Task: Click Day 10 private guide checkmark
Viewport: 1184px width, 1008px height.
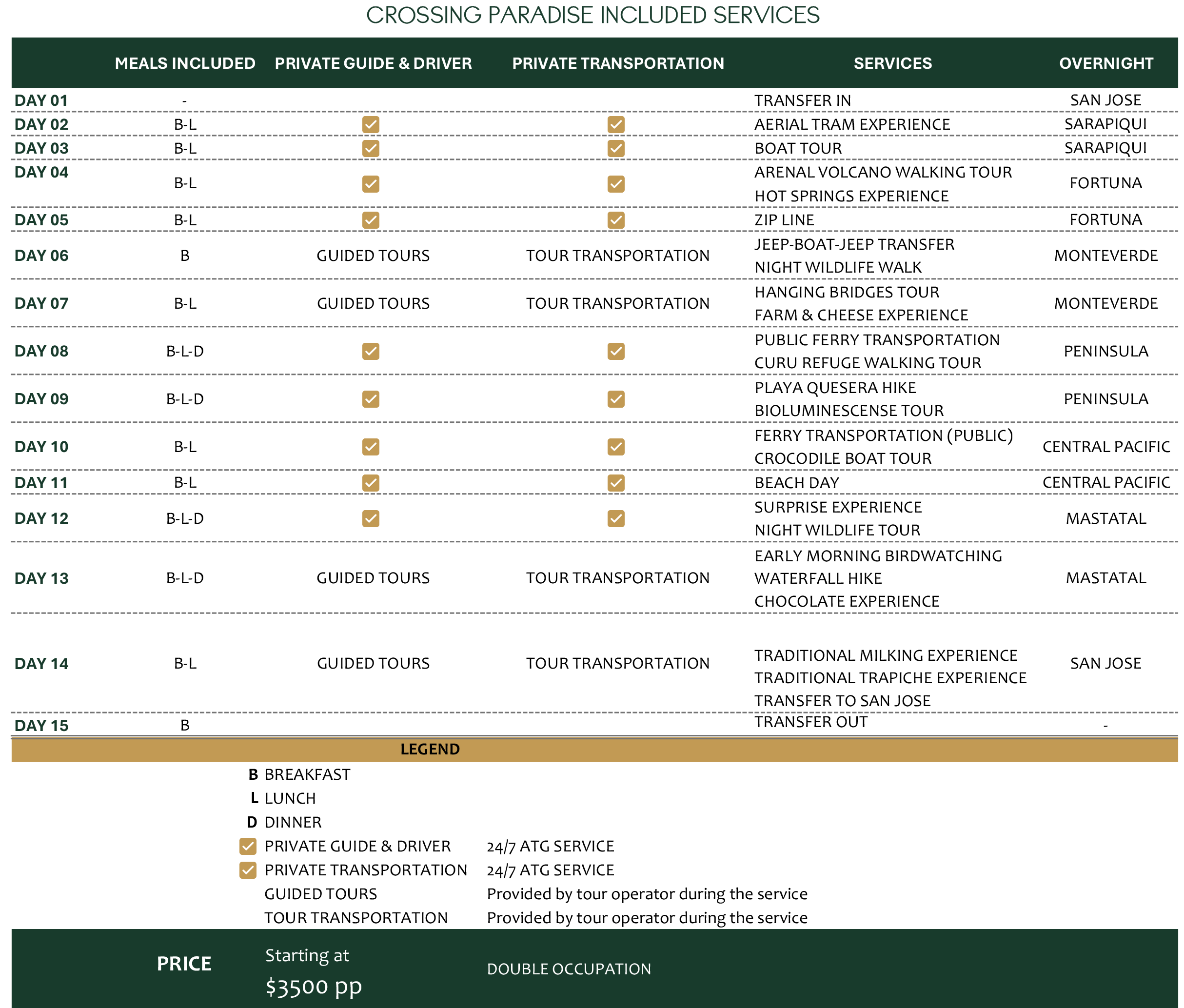Action: pyautogui.click(x=371, y=447)
